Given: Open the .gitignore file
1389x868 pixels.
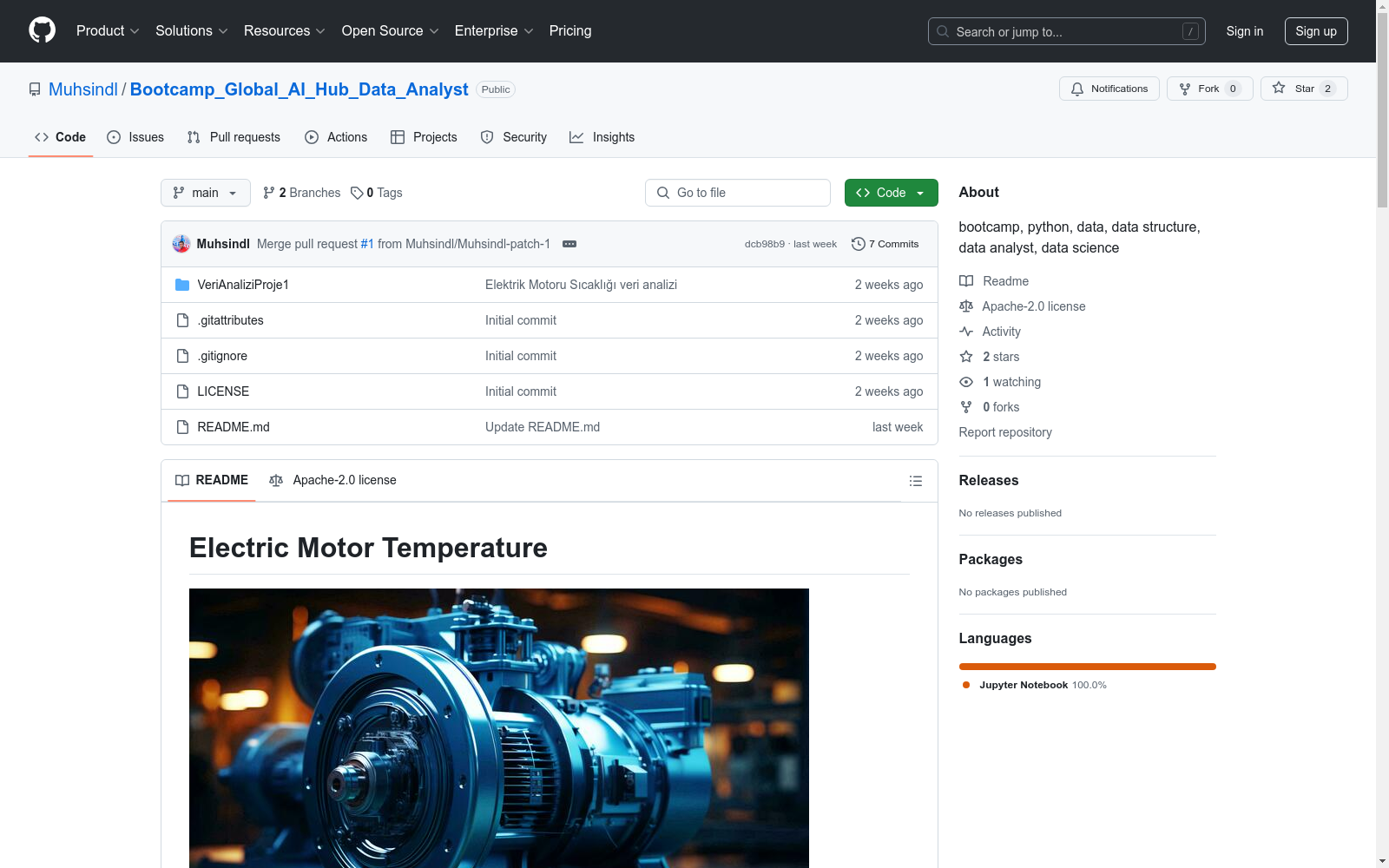Looking at the screenshot, I should tap(222, 356).
